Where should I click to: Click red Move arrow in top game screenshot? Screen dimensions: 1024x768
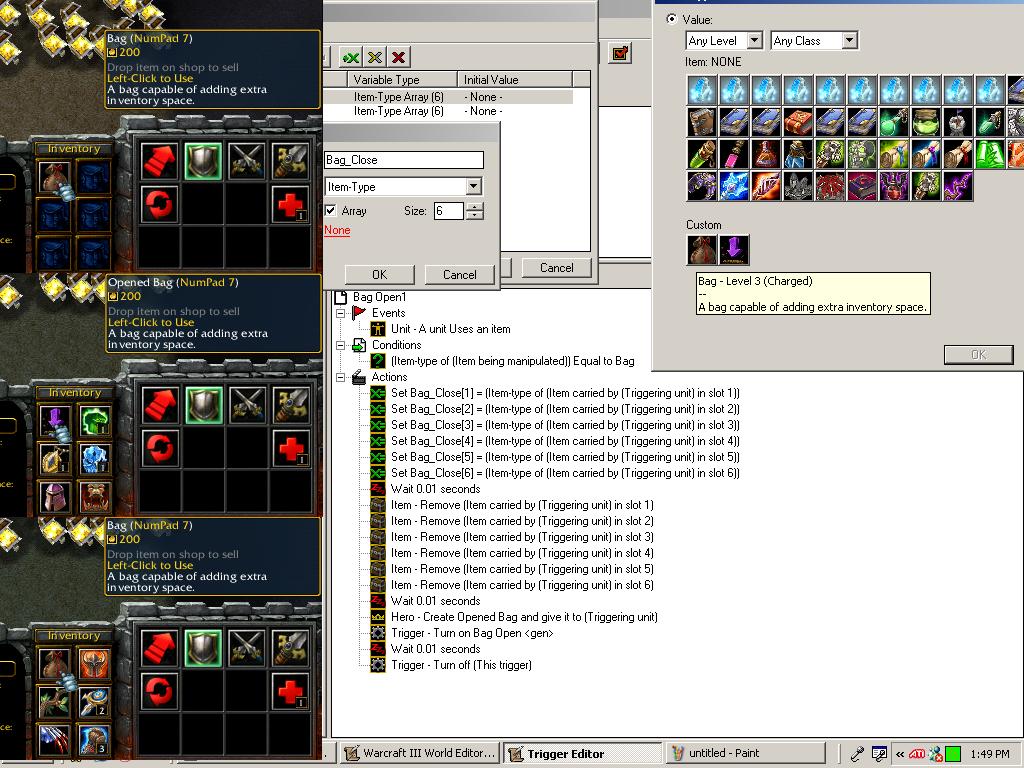point(159,161)
